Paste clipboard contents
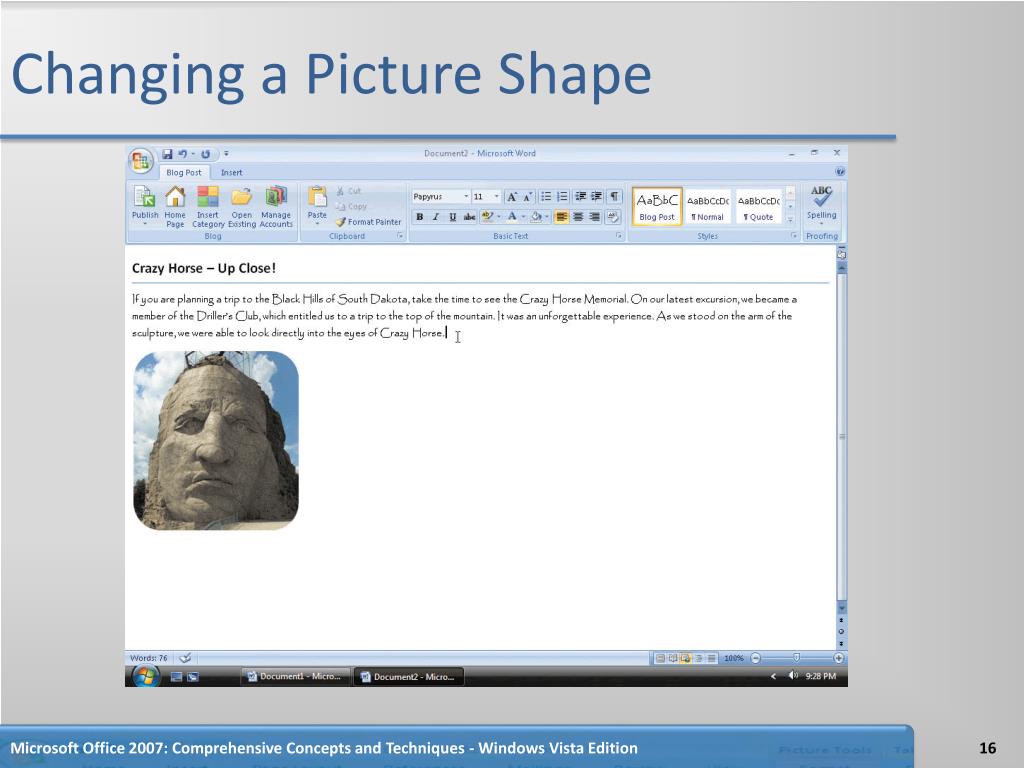This screenshot has width=1024, height=768. (x=317, y=204)
